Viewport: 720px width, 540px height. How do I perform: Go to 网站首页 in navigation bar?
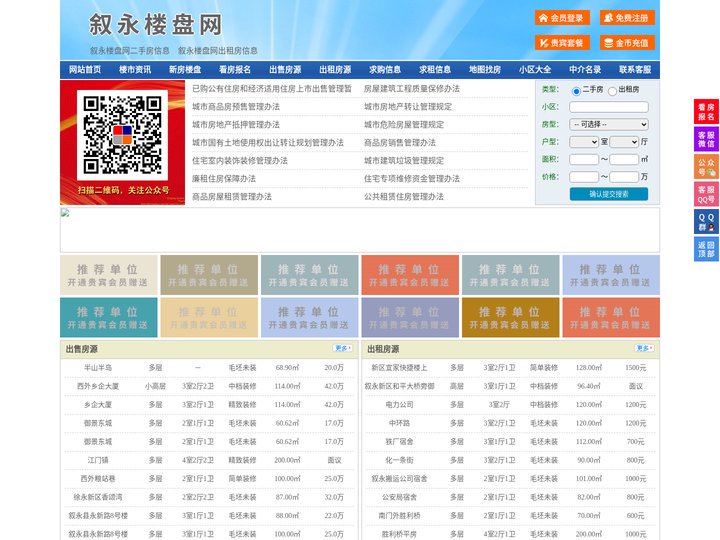click(85, 70)
